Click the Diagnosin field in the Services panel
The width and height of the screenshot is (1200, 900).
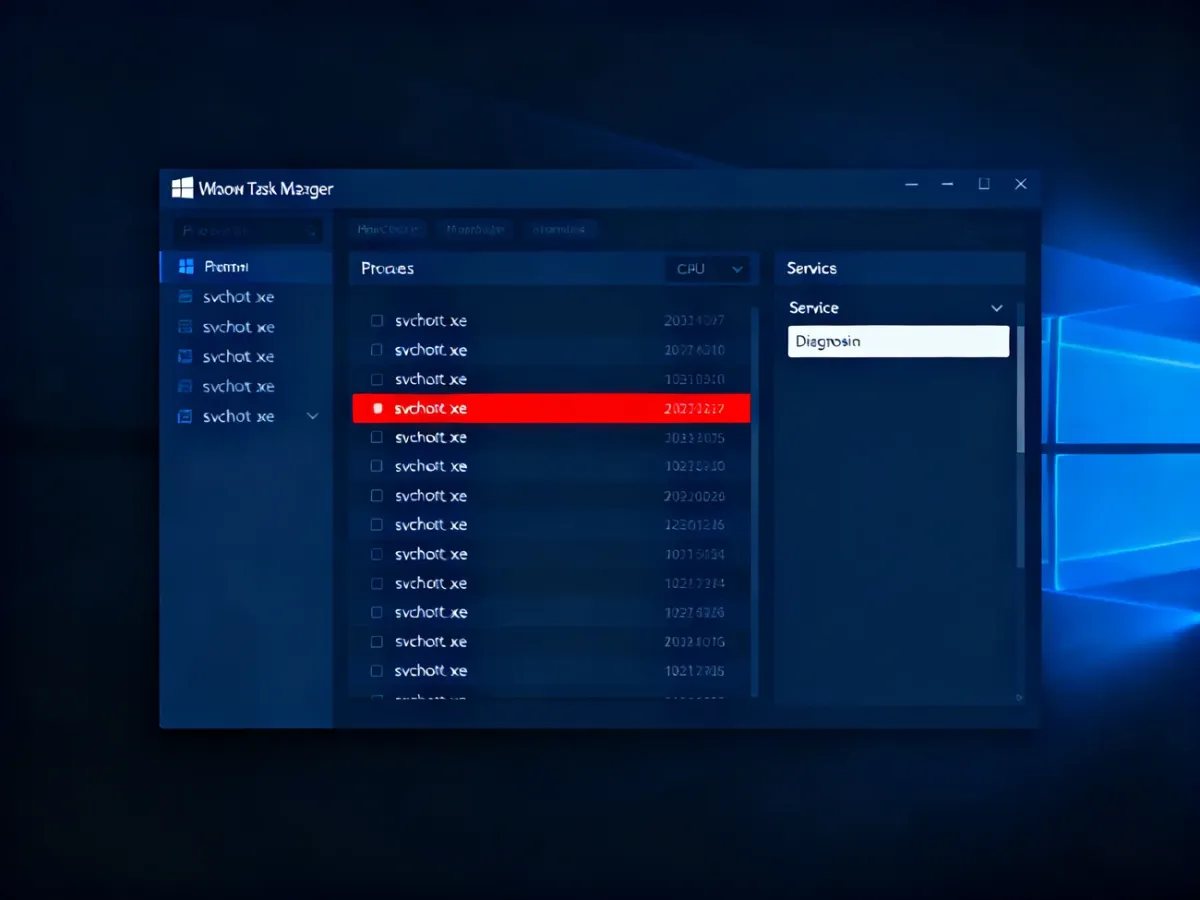pos(898,341)
